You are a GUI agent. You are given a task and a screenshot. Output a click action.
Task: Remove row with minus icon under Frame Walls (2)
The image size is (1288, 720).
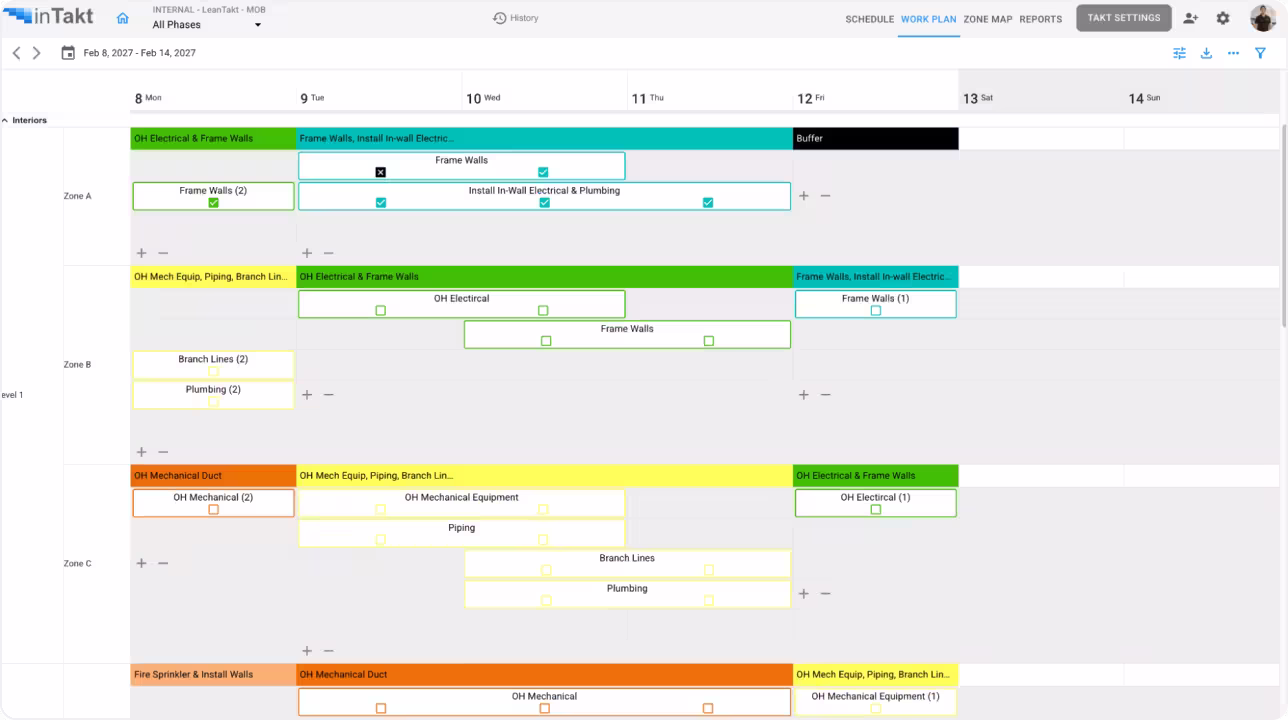163,253
